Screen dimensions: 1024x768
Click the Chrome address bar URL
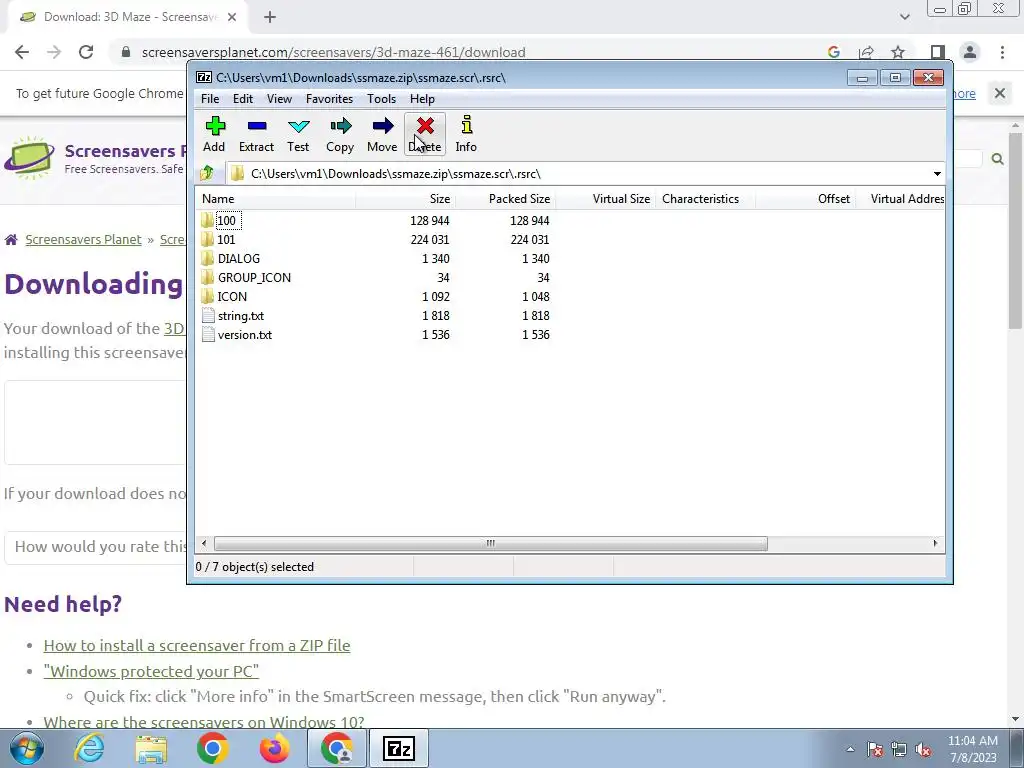pos(334,52)
